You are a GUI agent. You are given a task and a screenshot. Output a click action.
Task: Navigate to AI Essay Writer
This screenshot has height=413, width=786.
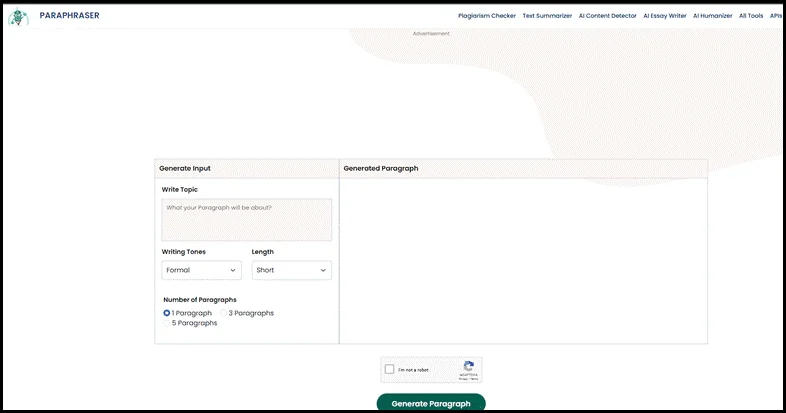665,16
